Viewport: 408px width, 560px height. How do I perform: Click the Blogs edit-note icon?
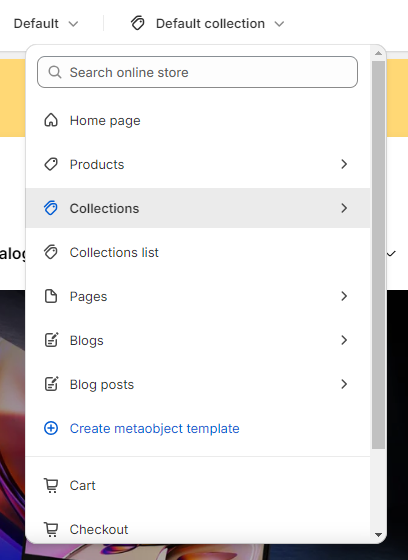click(51, 340)
